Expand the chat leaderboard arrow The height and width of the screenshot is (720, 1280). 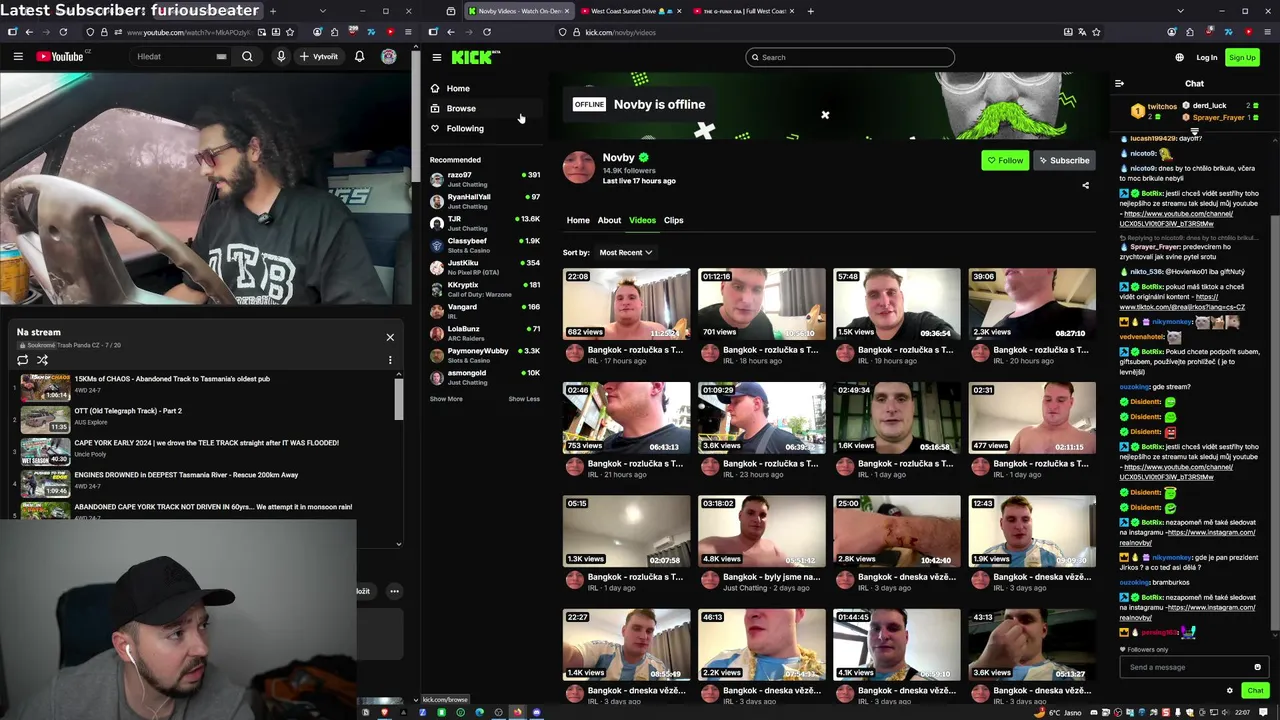pos(1194,131)
